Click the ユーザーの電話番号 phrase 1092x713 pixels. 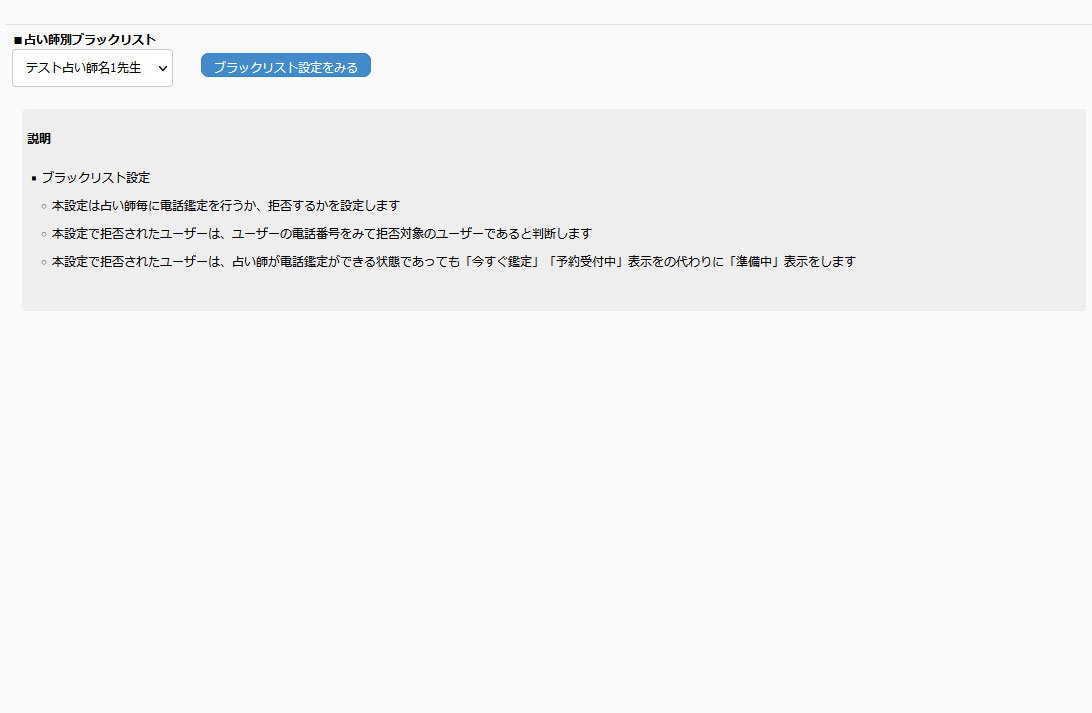[x=287, y=233]
